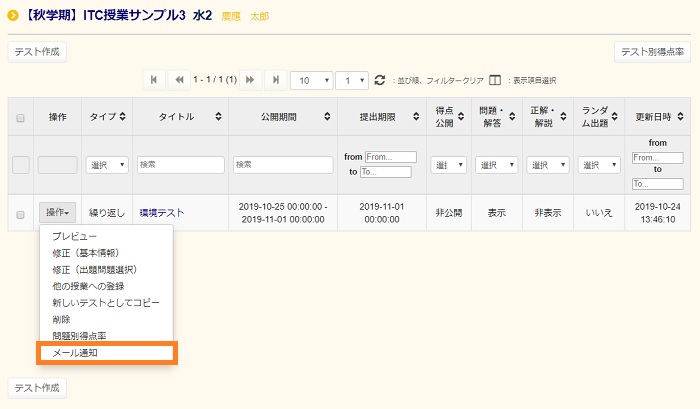Viewport: 700px width, 409px height.
Task: Click the refresh icon to clear sort and filters
Action: click(x=379, y=80)
